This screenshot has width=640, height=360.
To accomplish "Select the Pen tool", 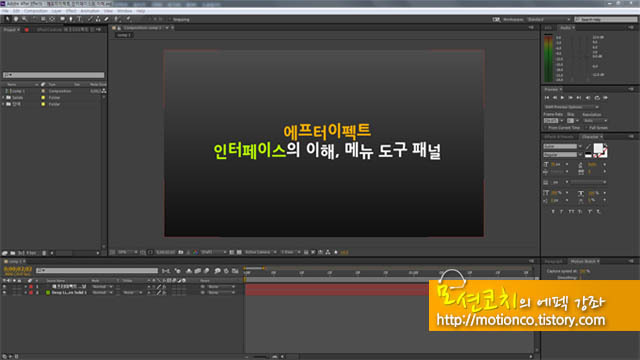I will point(71,19).
